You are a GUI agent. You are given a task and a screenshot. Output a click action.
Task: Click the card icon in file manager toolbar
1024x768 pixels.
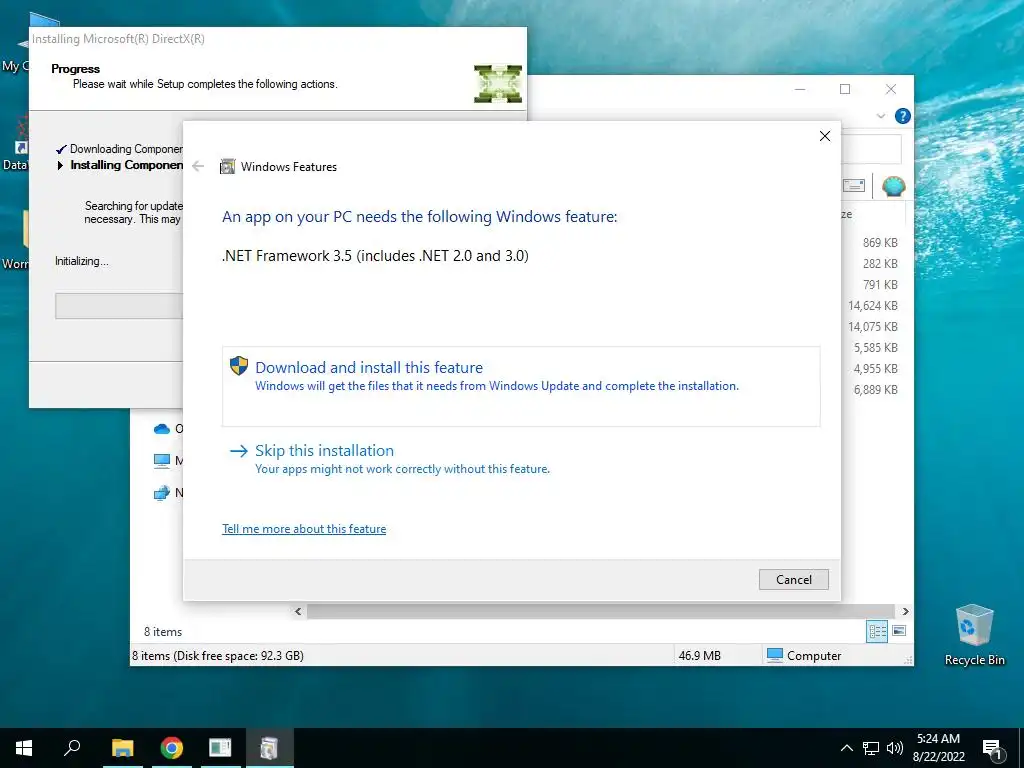point(854,186)
